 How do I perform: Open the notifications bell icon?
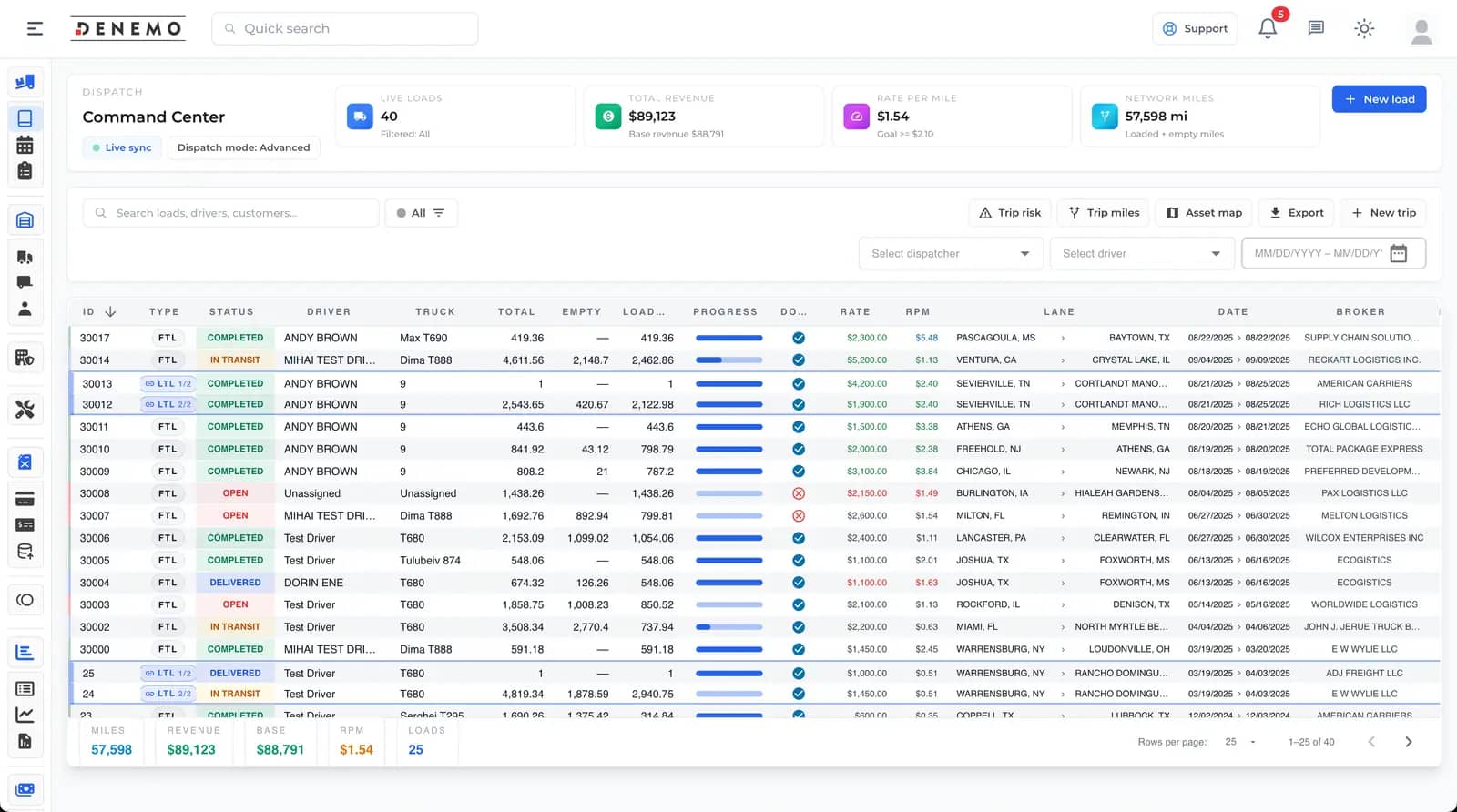coord(1267,29)
